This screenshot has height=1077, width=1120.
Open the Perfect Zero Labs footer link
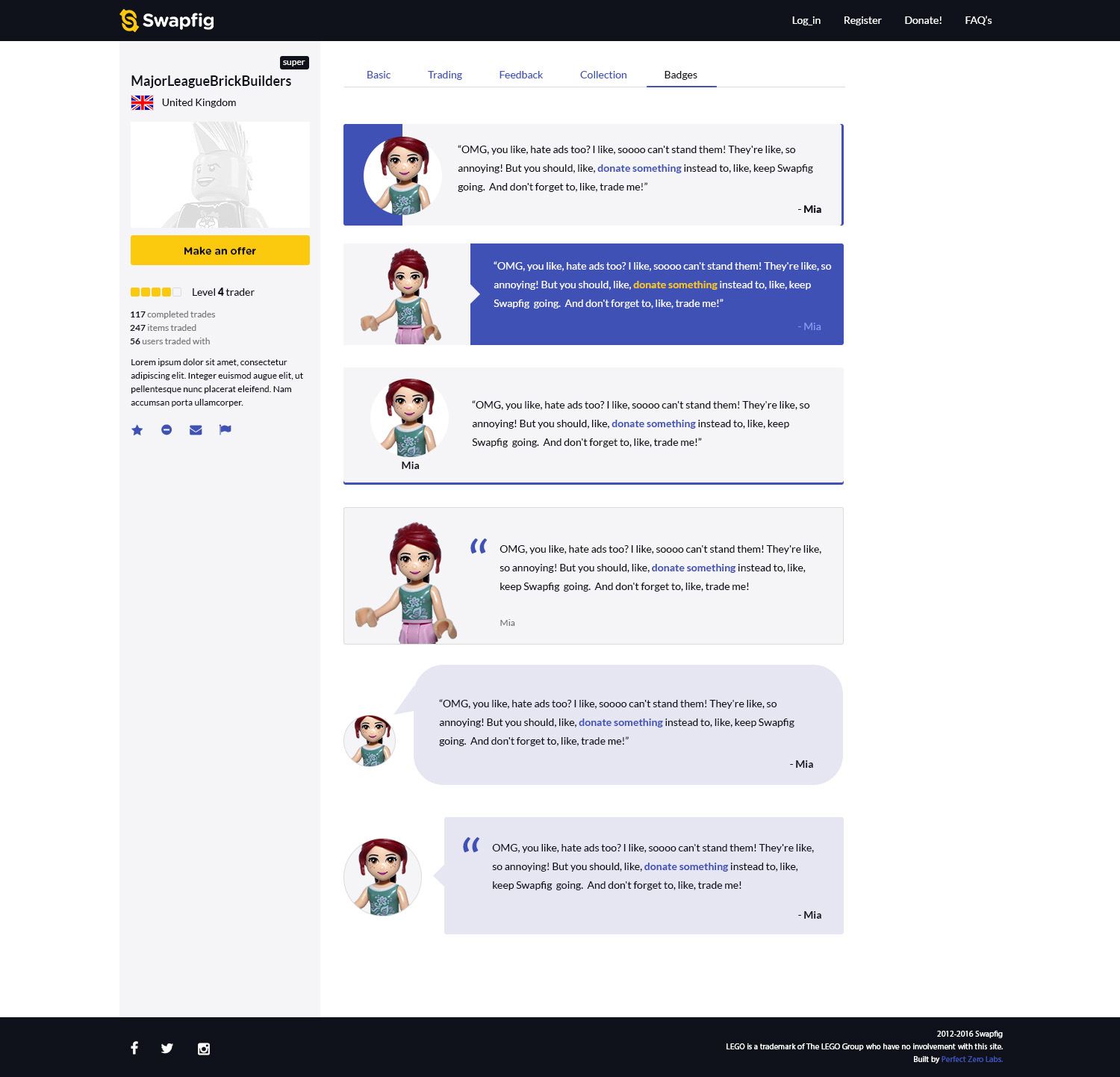(x=972, y=1059)
